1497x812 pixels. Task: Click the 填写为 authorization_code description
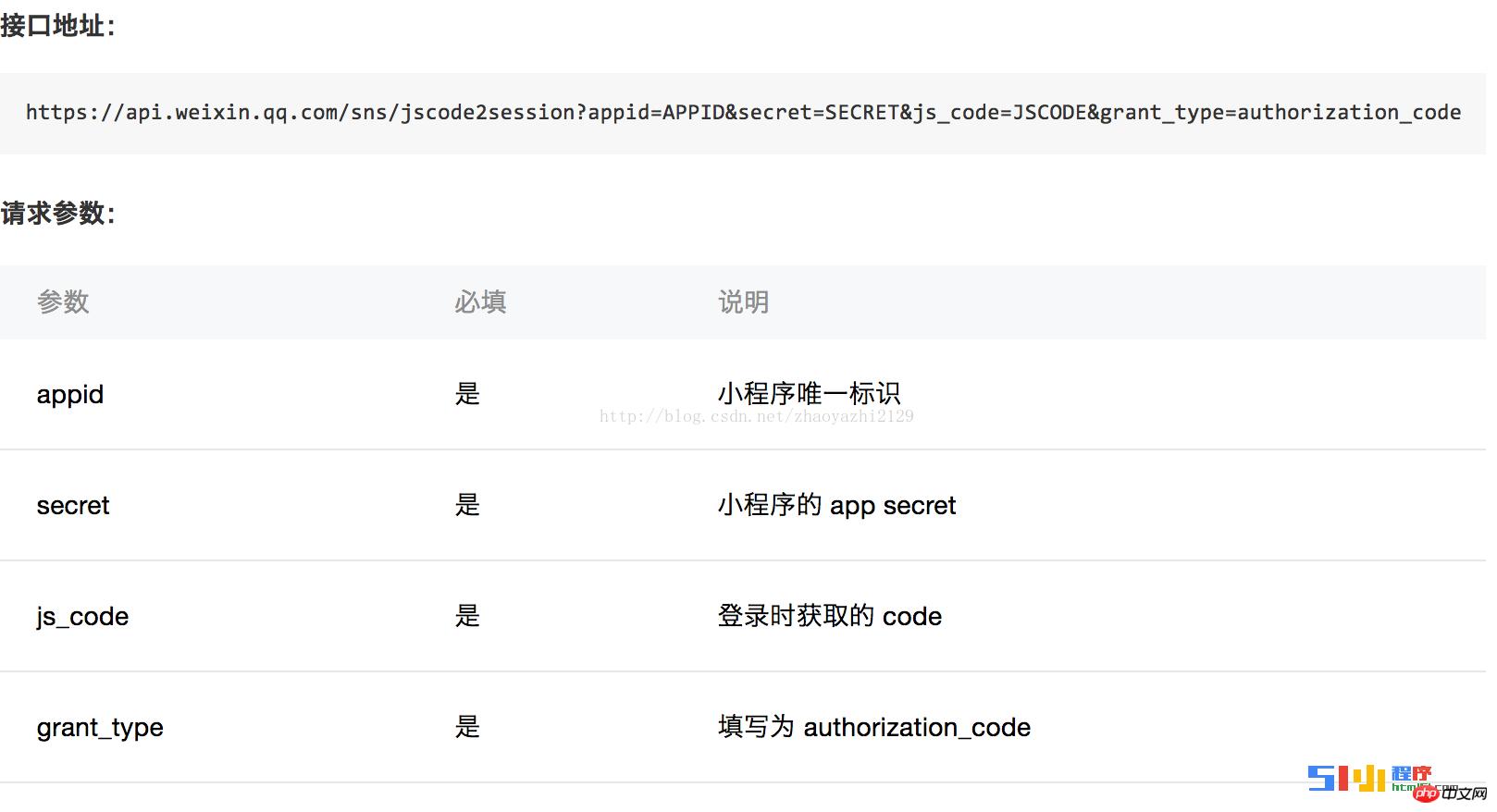[874, 728]
